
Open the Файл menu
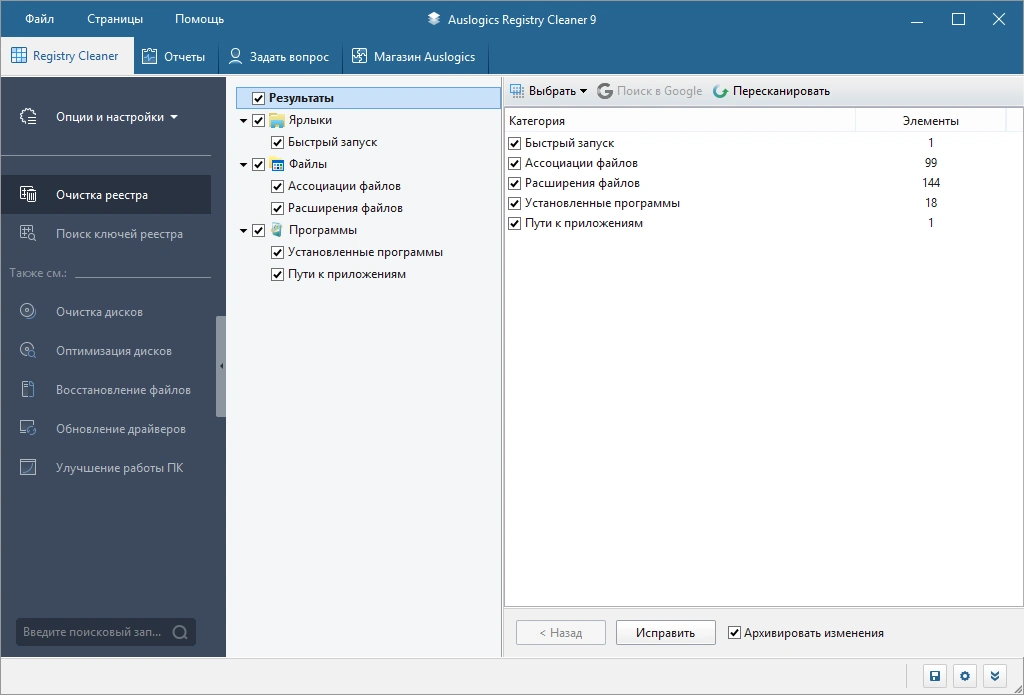(39, 19)
